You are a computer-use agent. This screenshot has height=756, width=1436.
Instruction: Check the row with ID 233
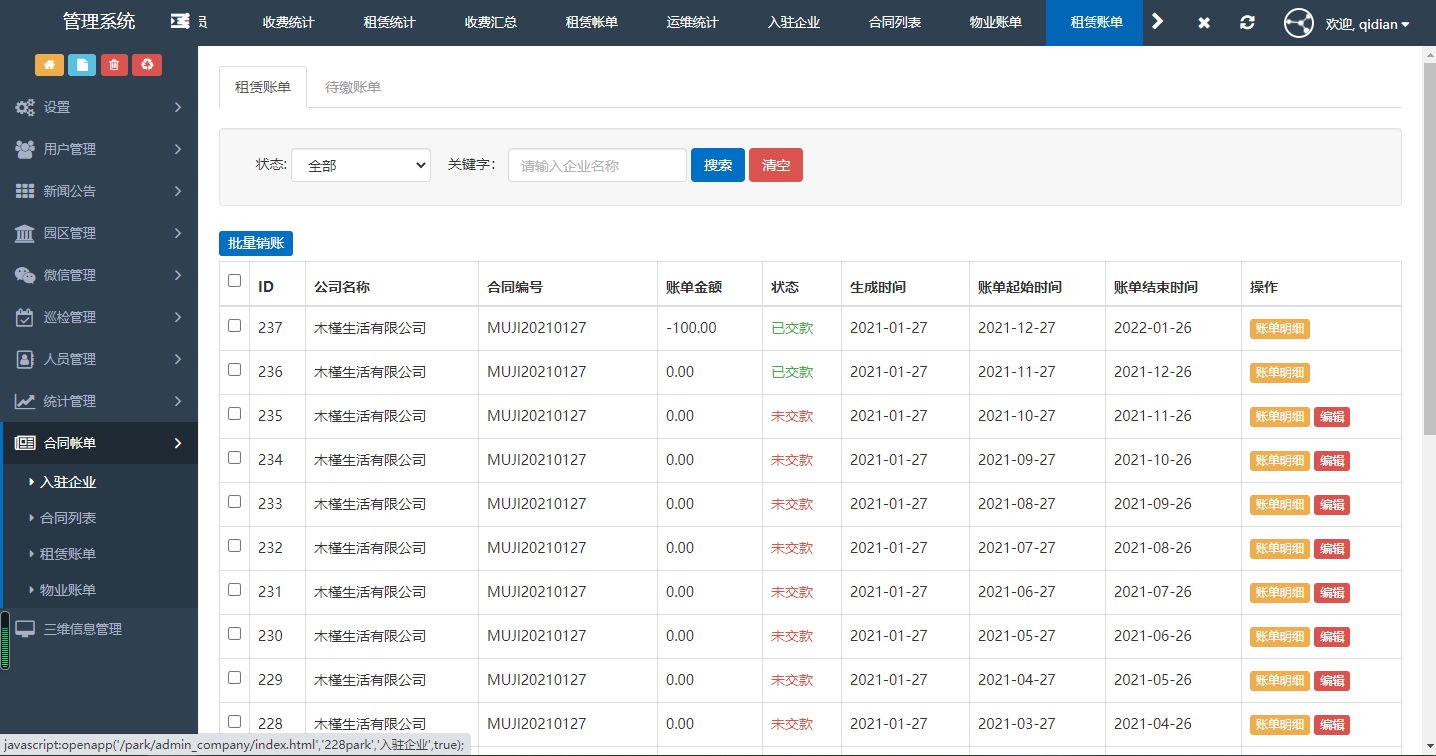pos(235,501)
